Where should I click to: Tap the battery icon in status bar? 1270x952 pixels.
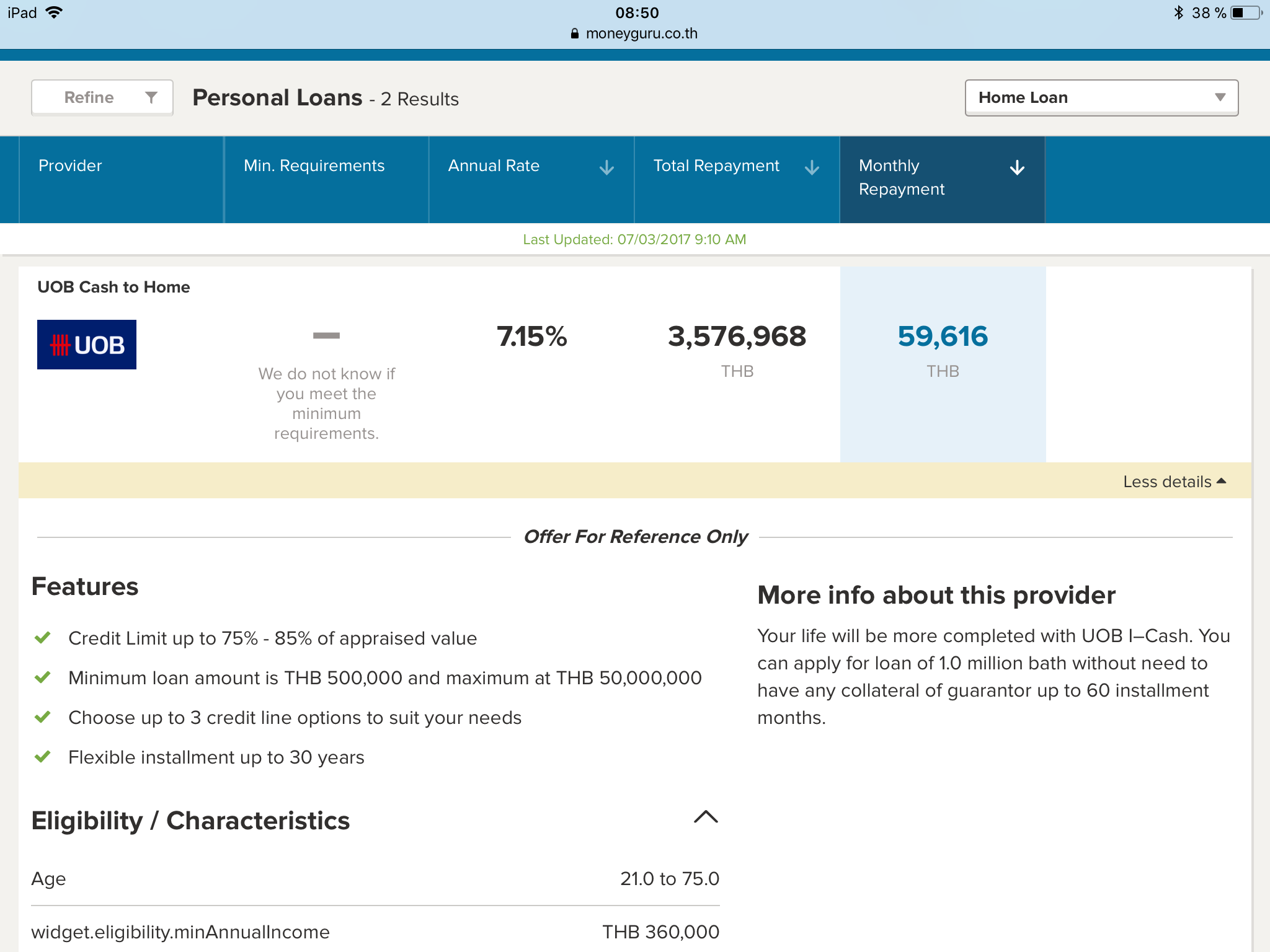point(1246,13)
